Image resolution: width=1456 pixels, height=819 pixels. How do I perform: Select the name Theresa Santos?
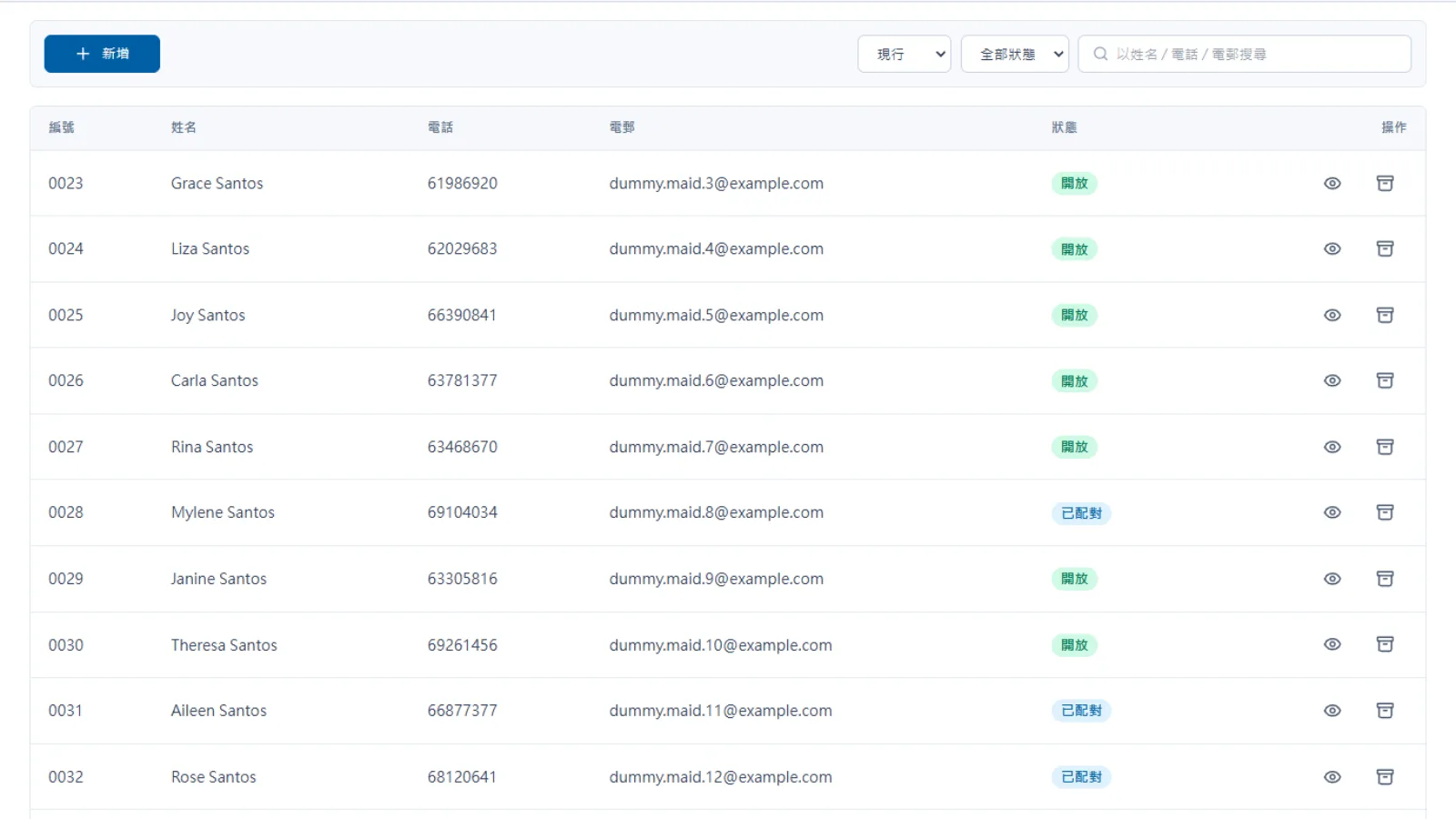click(224, 645)
